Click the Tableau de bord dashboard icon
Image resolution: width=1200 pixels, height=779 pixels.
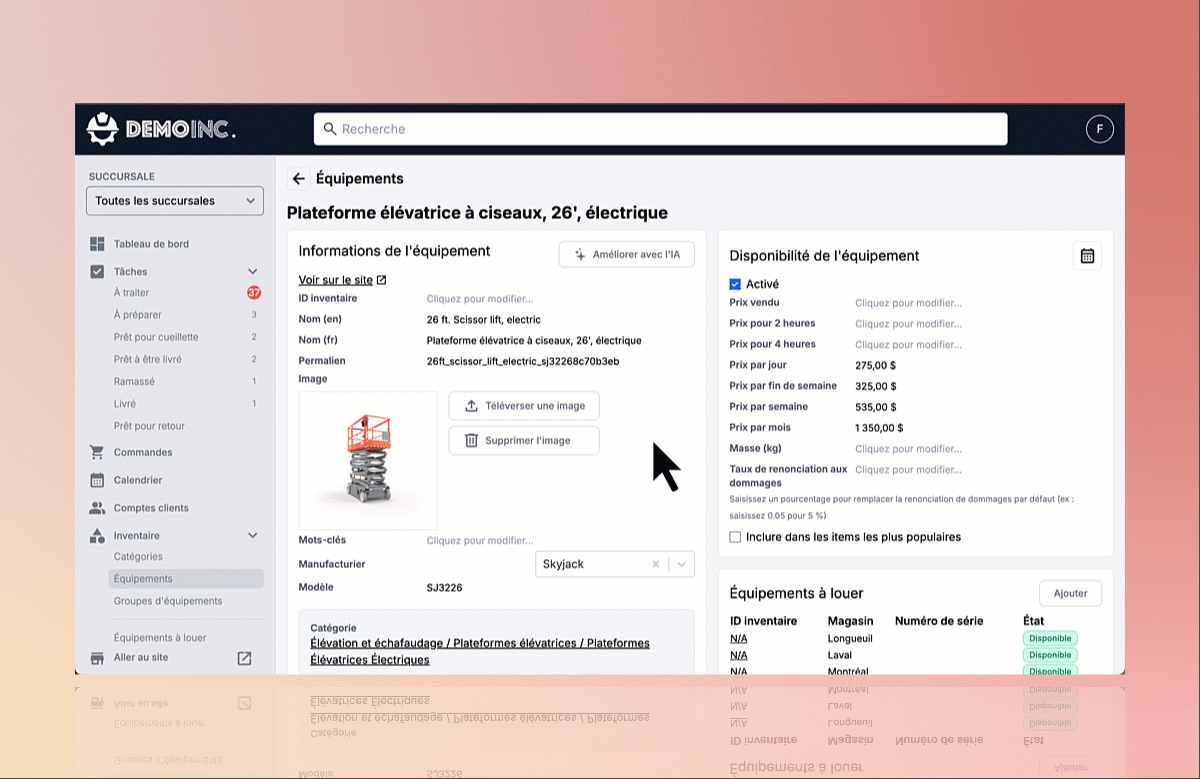pyautogui.click(x=97, y=244)
